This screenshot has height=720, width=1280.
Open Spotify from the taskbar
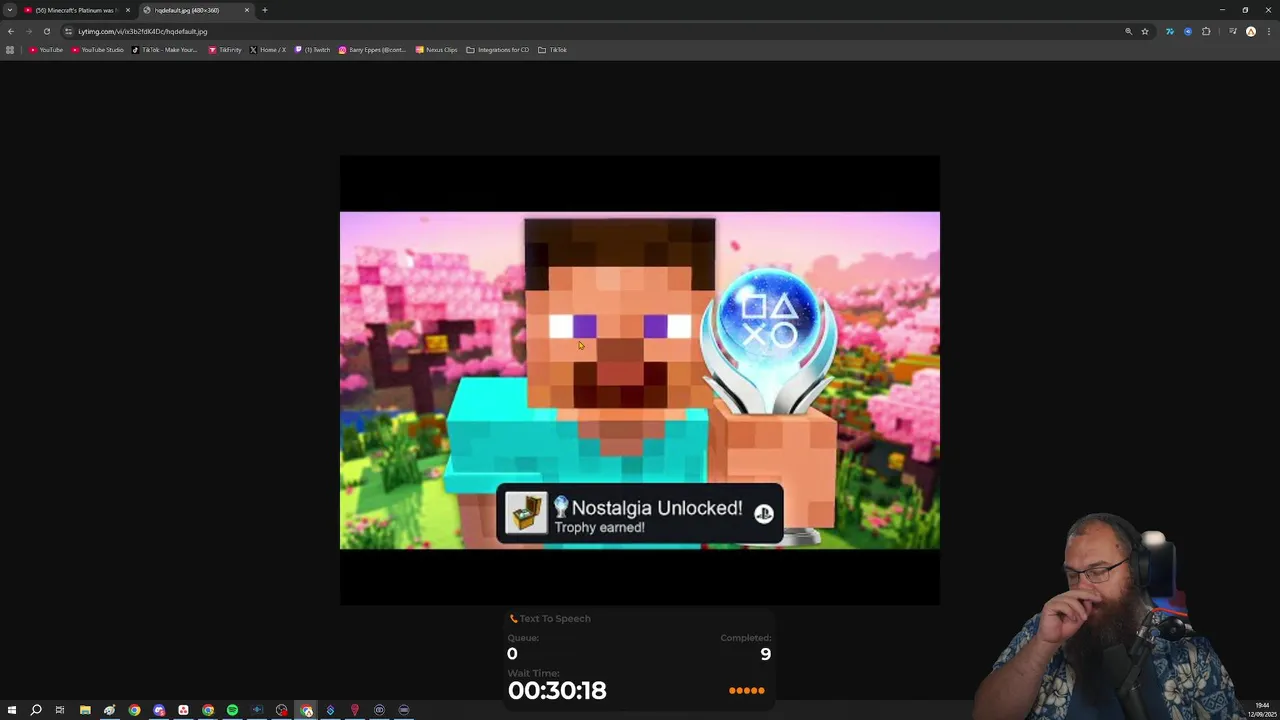click(232, 710)
